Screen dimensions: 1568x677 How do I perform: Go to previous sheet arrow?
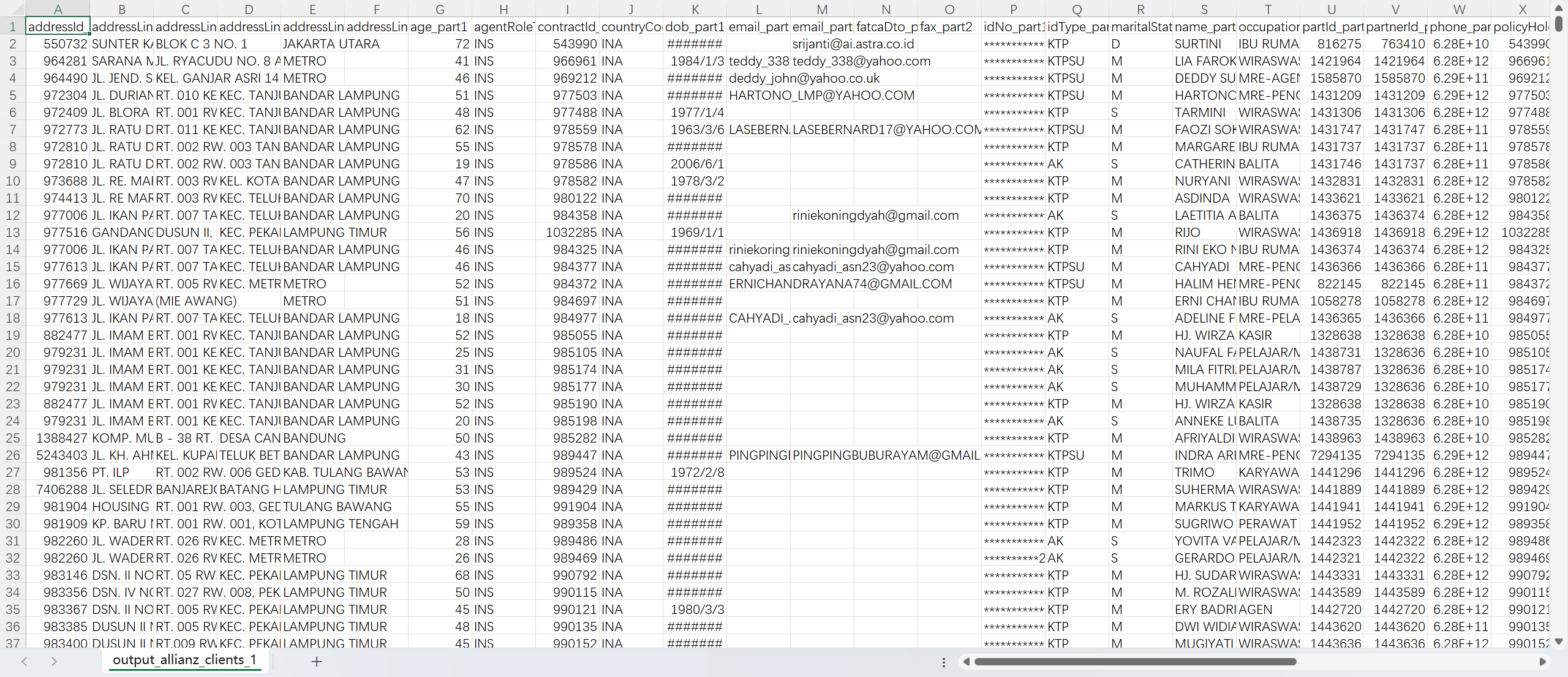(x=24, y=661)
